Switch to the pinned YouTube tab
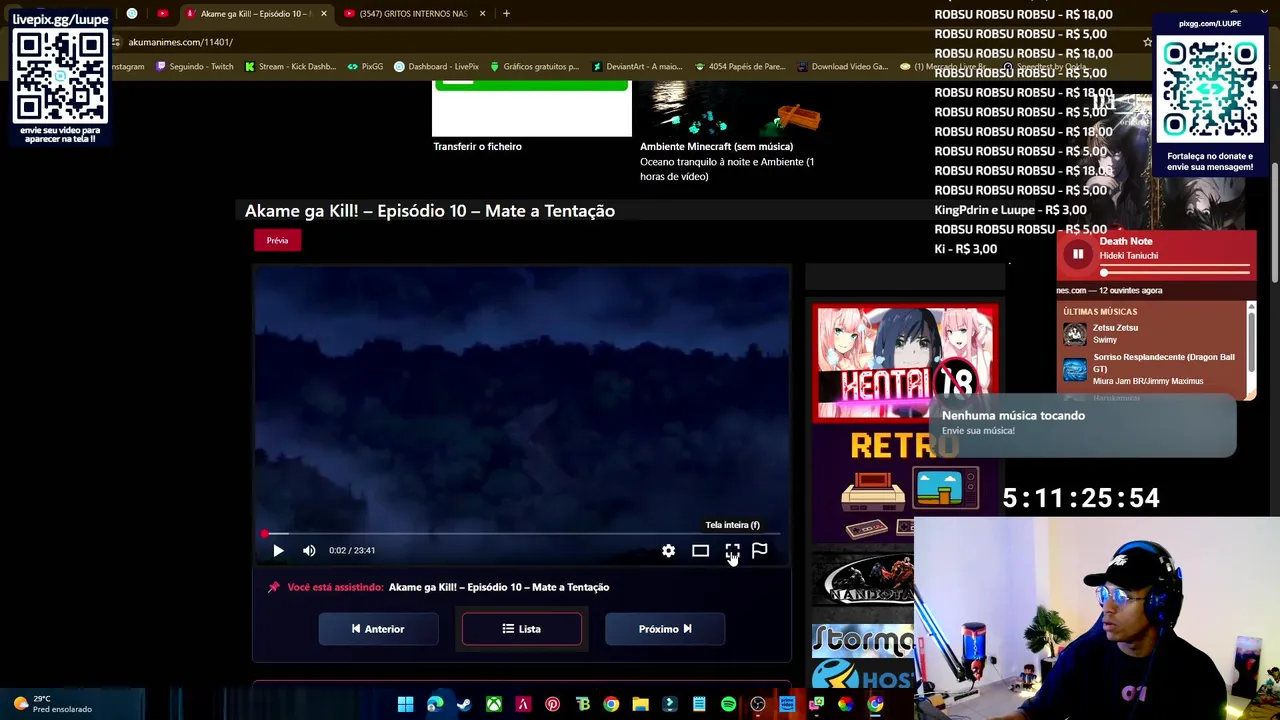 pyautogui.click(x=163, y=13)
